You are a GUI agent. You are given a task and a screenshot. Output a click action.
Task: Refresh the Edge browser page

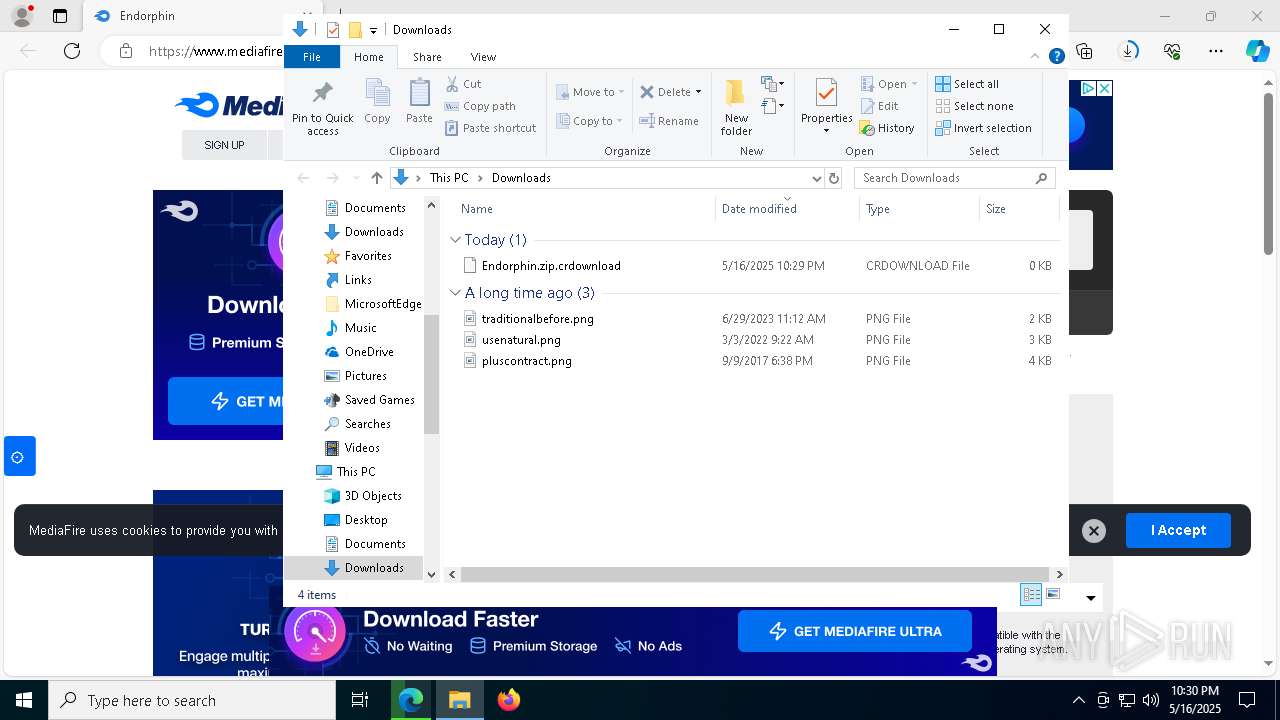pyautogui.click(x=71, y=51)
